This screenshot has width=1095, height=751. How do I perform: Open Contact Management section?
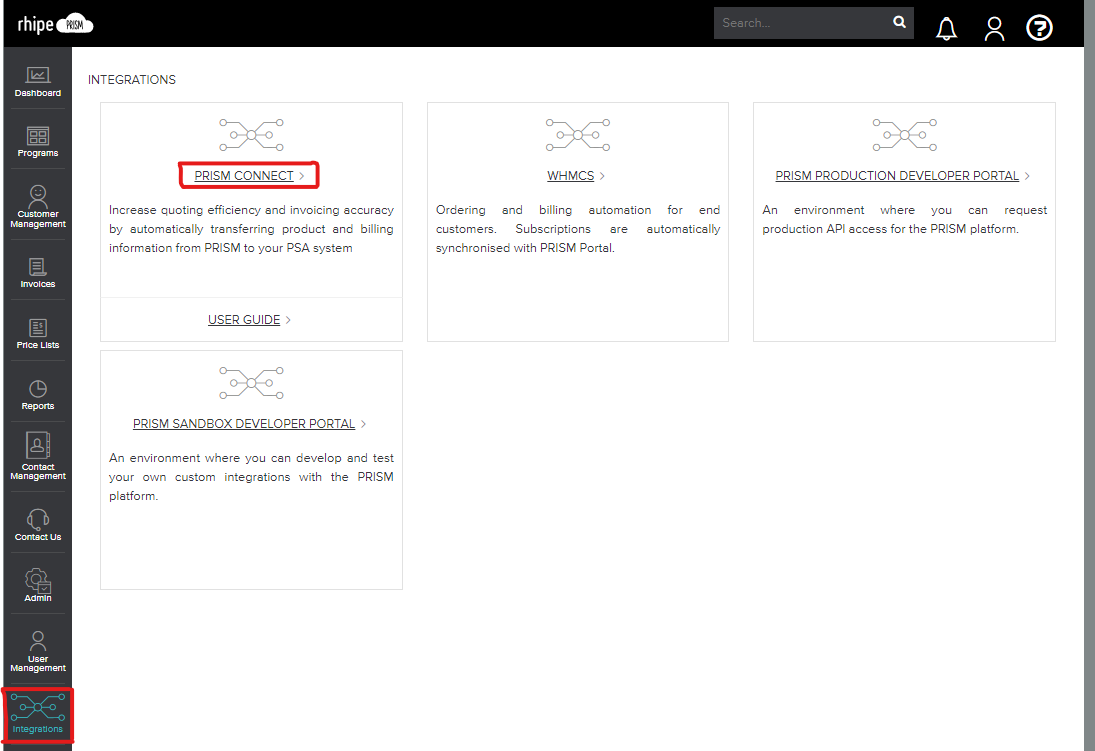point(38,456)
